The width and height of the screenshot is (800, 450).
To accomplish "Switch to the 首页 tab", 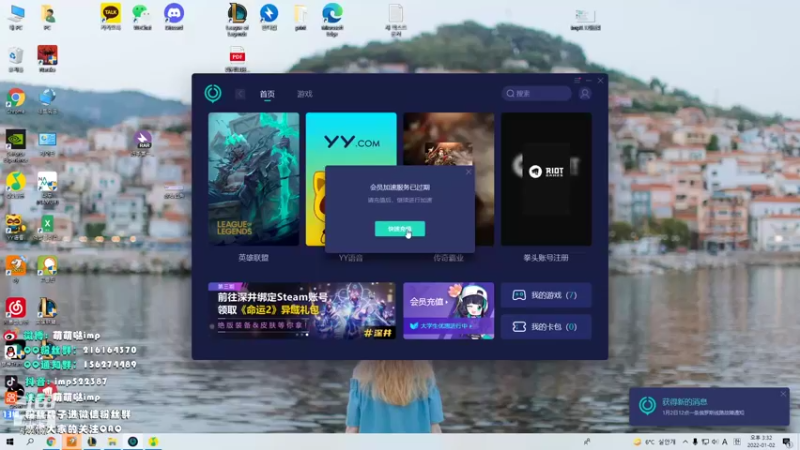I will click(x=267, y=94).
